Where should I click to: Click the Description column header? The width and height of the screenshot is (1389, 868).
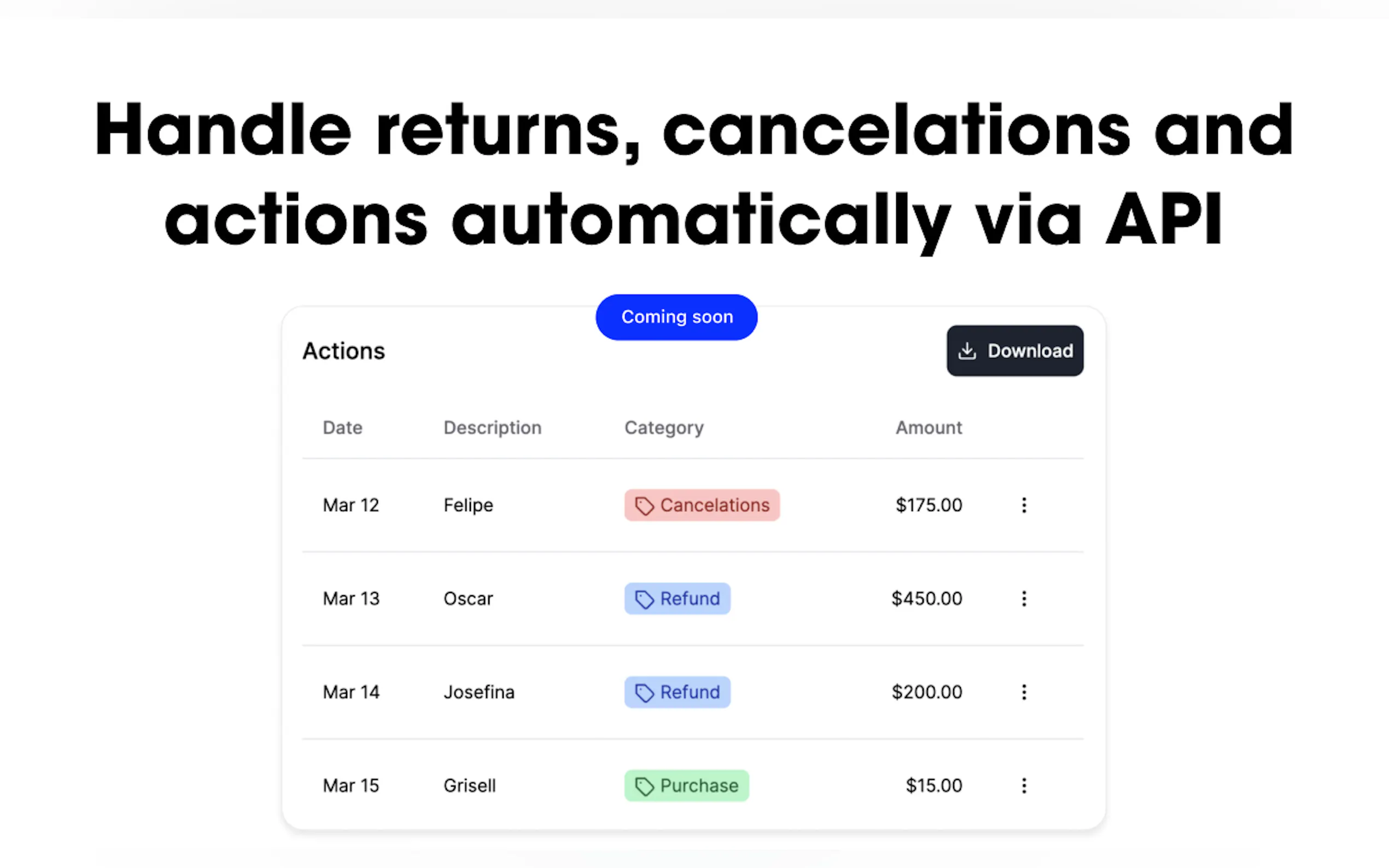pyautogui.click(x=492, y=427)
